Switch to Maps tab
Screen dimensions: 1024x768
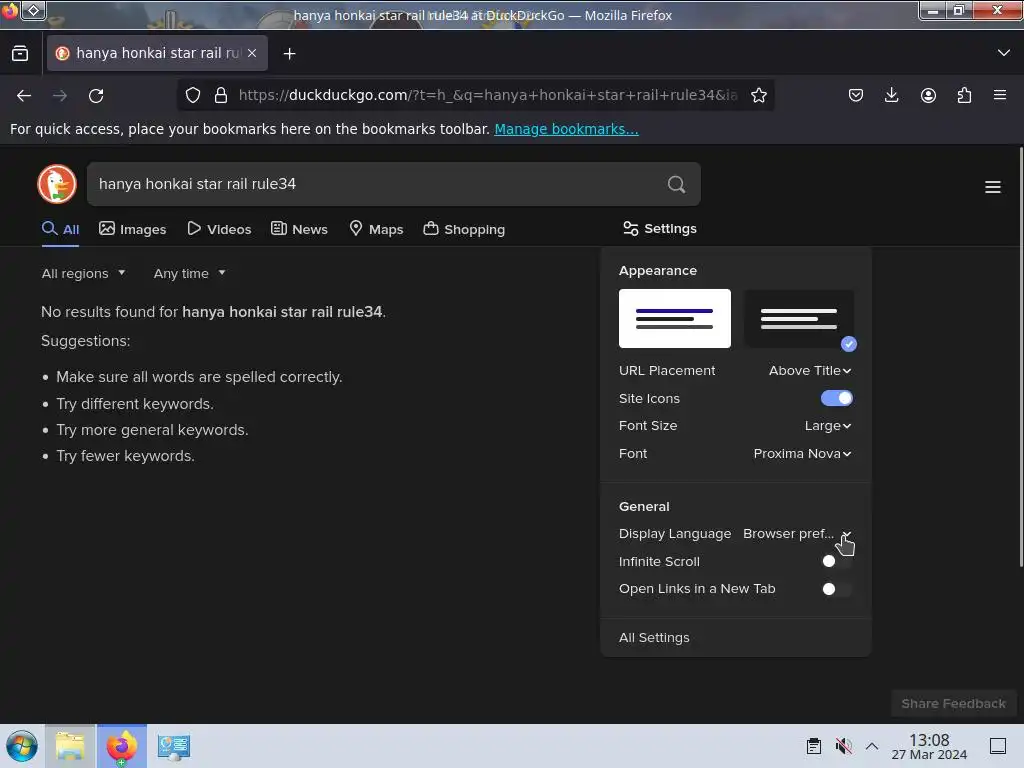376,229
